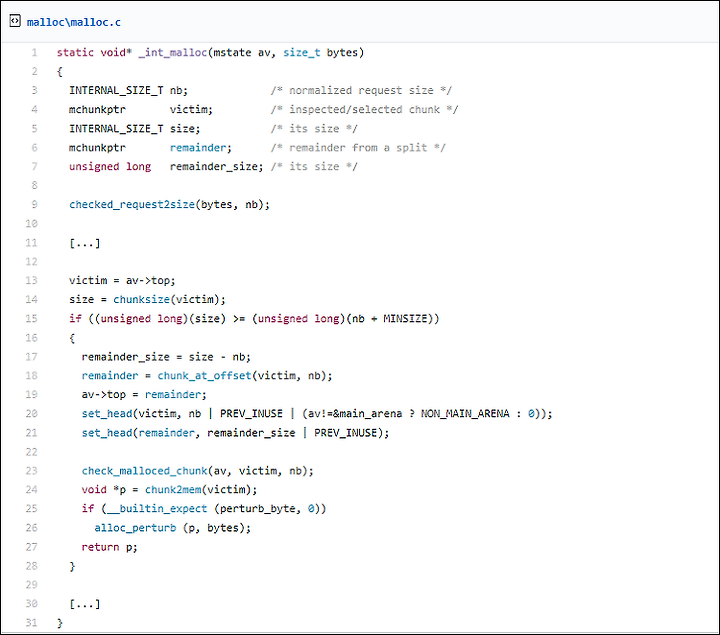The height and width of the screenshot is (635, 720).
Task: Select remainder_size = size - nb; line
Action: pyautogui.click(x=166, y=357)
